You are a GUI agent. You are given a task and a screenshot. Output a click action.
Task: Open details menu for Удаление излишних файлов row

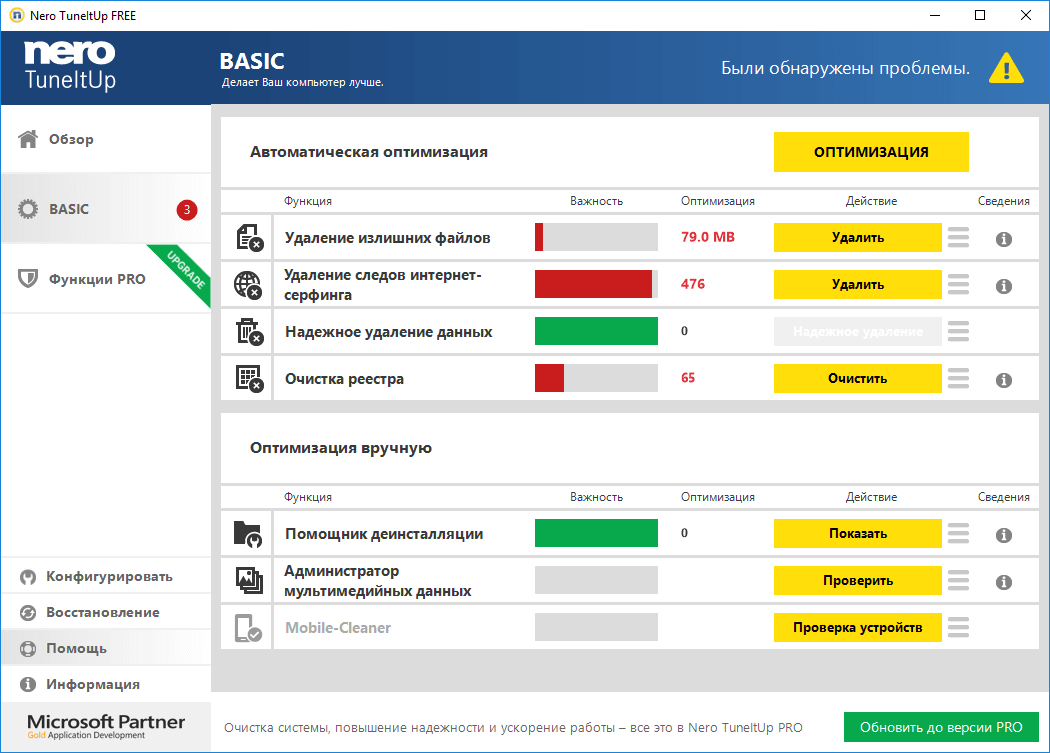(958, 237)
